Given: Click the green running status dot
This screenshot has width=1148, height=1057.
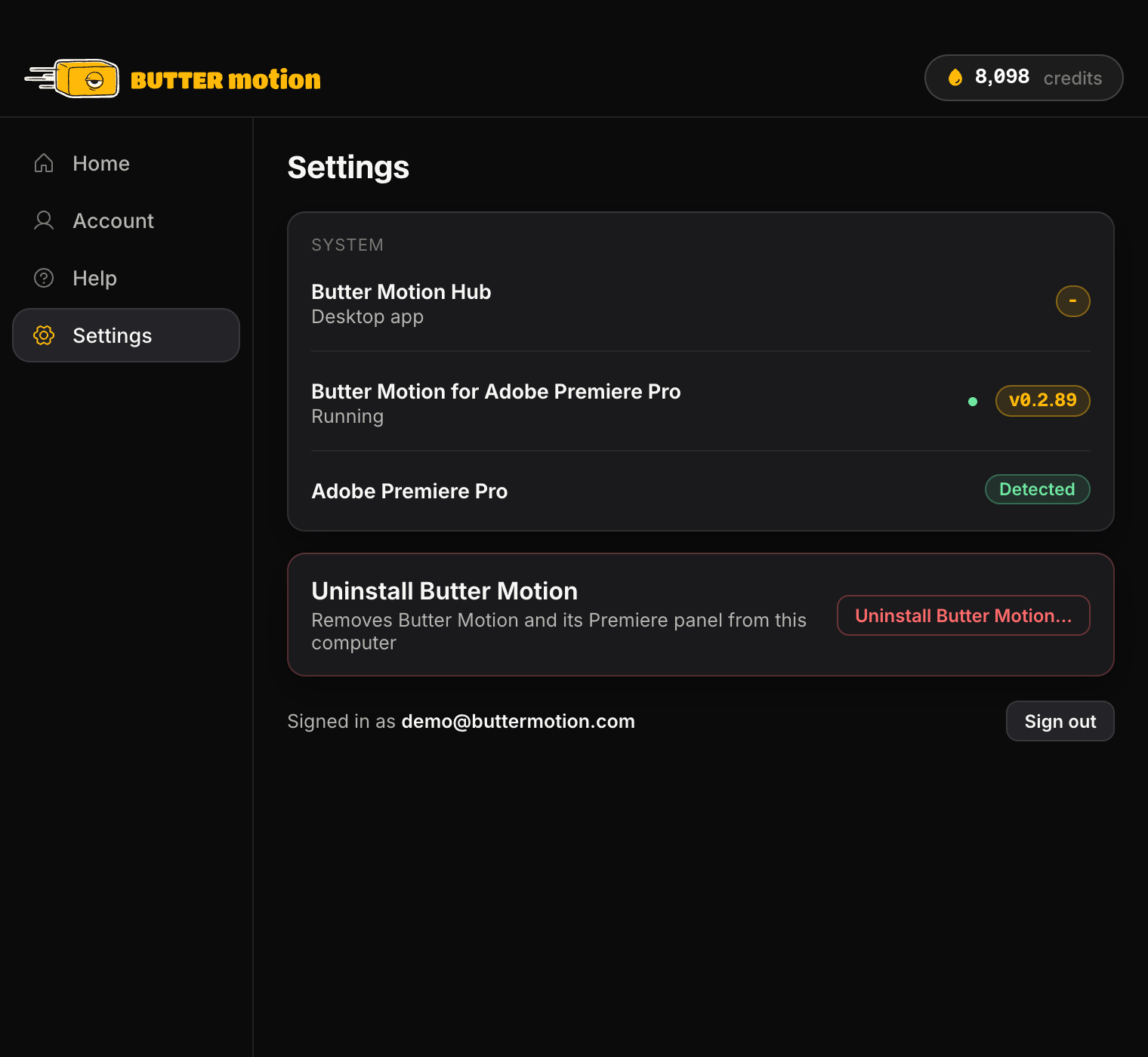Looking at the screenshot, I should coord(973,402).
